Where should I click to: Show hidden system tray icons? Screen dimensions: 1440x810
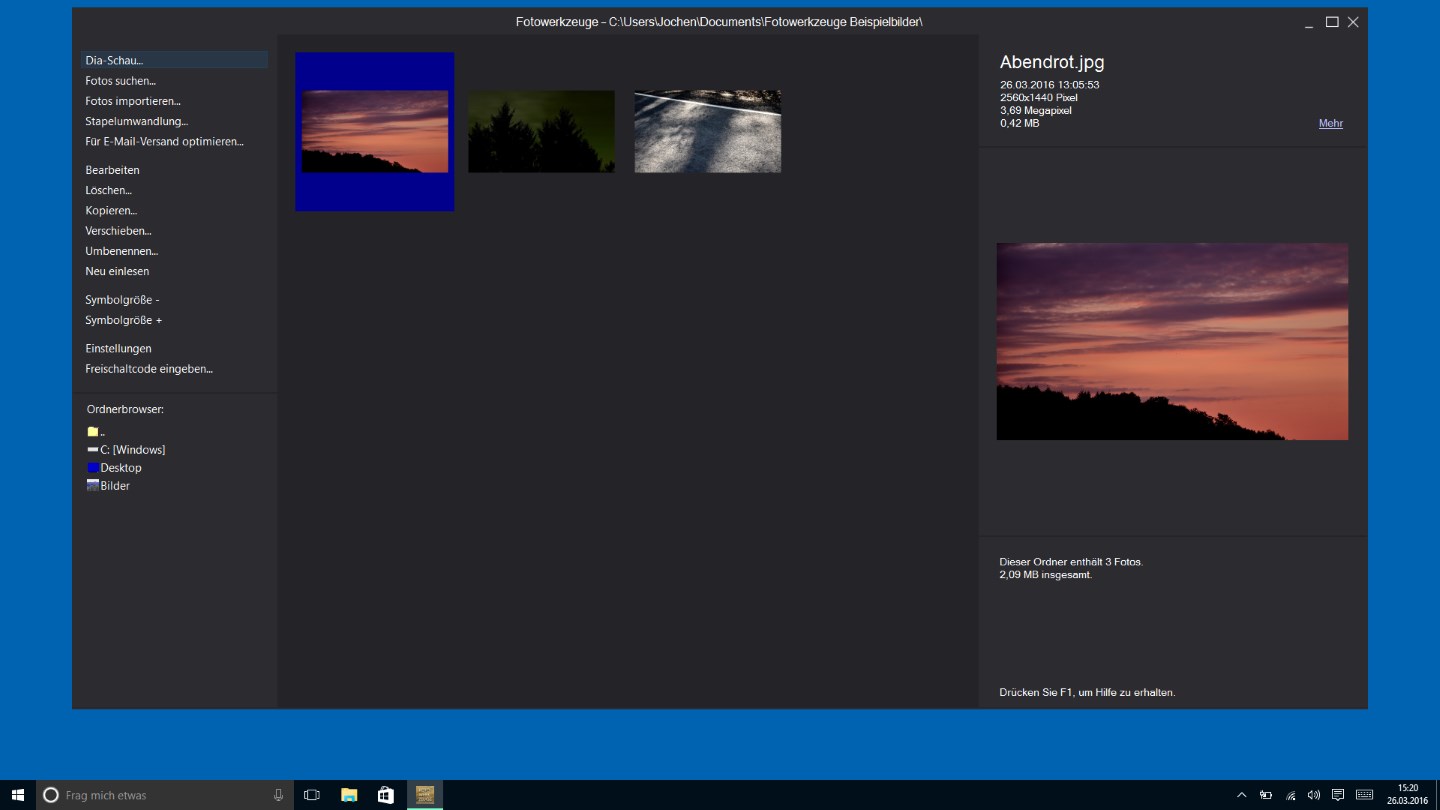point(1242,795)
